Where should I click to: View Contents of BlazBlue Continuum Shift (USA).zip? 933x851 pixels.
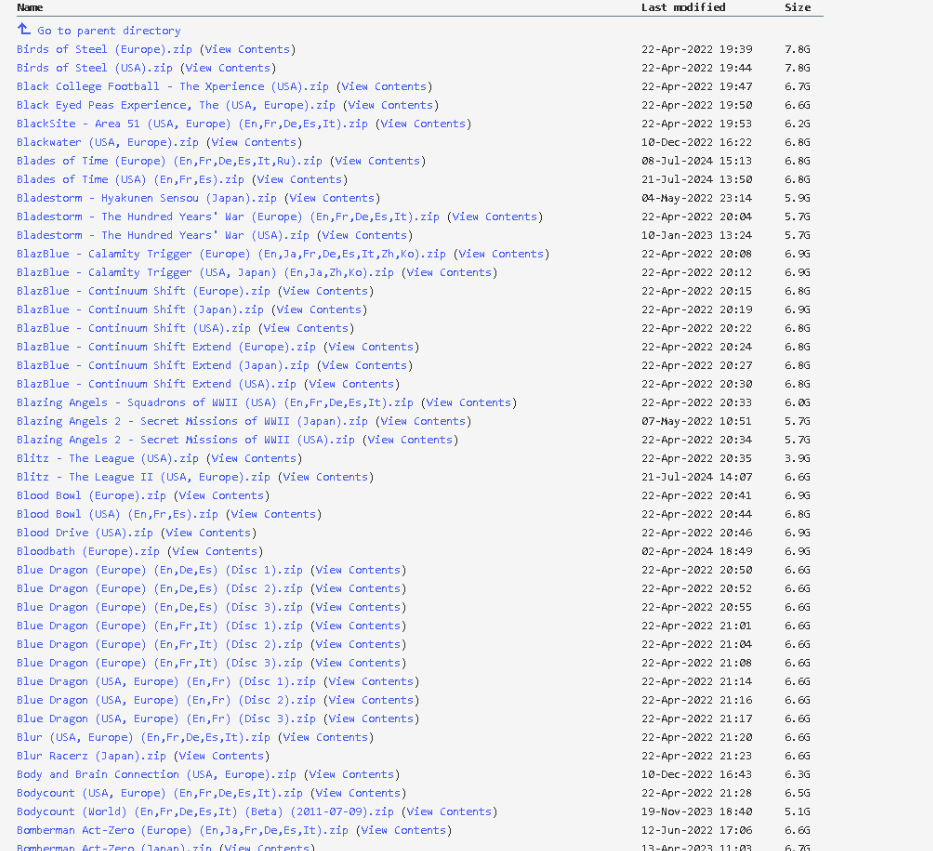(x=306, y=328)
